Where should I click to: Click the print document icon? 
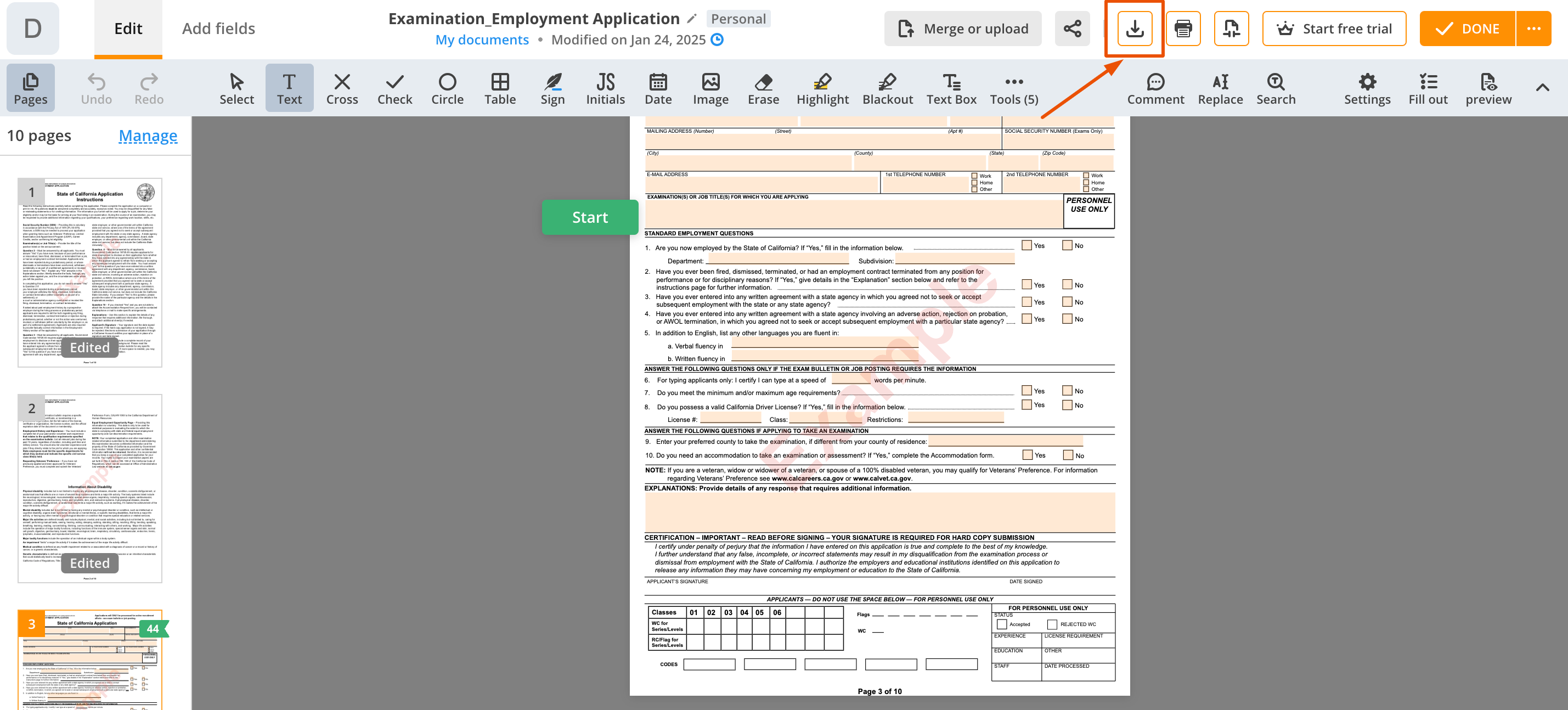point(1183,29)
